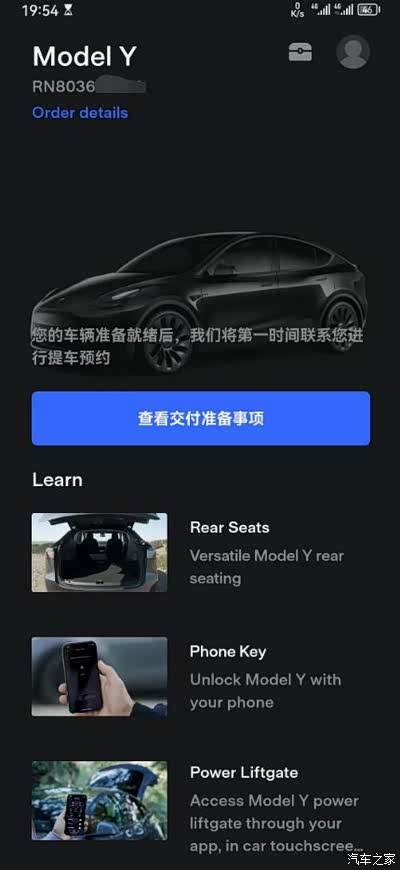Open the Phone Key thumbnail image
This screenshot has height=870, width=400.
(99, 676)
